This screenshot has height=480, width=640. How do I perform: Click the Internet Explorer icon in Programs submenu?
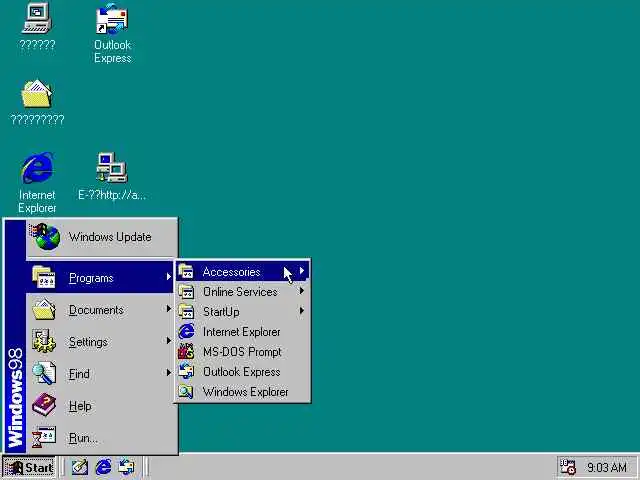[186, 331]
